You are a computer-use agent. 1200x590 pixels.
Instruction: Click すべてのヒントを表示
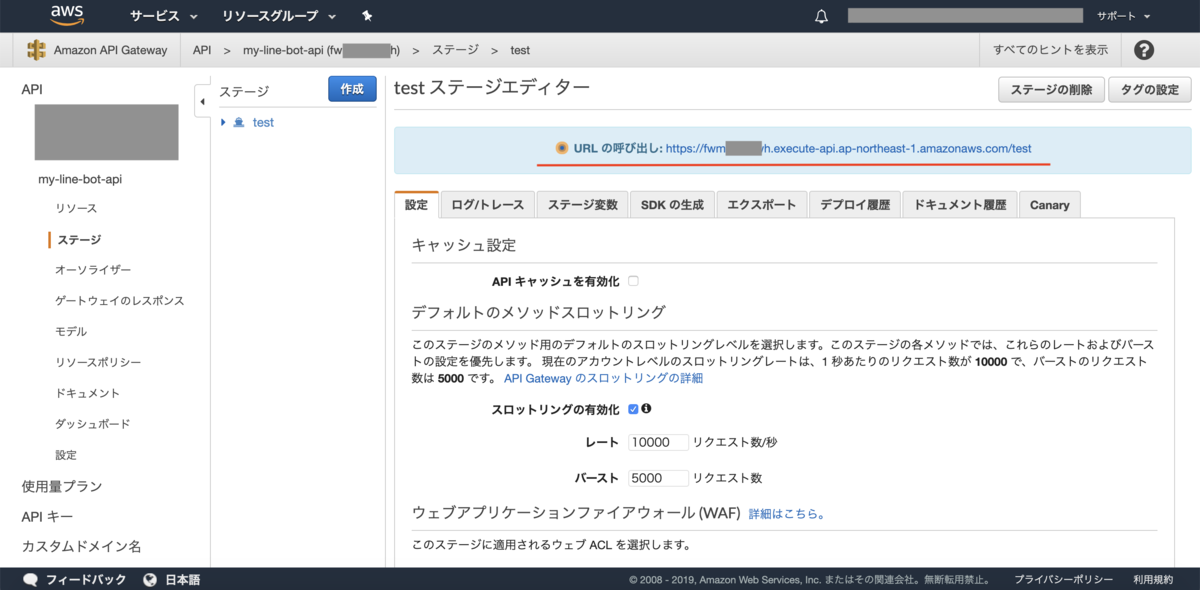1050,50
